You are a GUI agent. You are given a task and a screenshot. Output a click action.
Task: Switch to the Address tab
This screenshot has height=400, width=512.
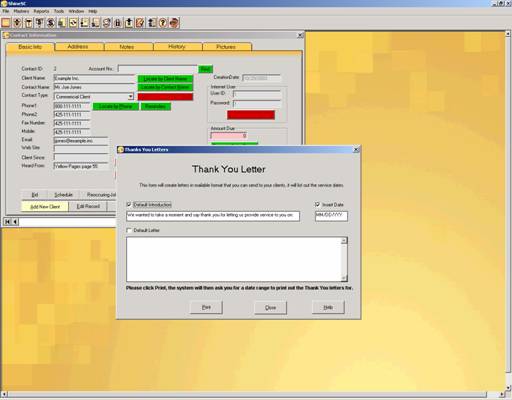pyautogui.click(x=78, y=47)
